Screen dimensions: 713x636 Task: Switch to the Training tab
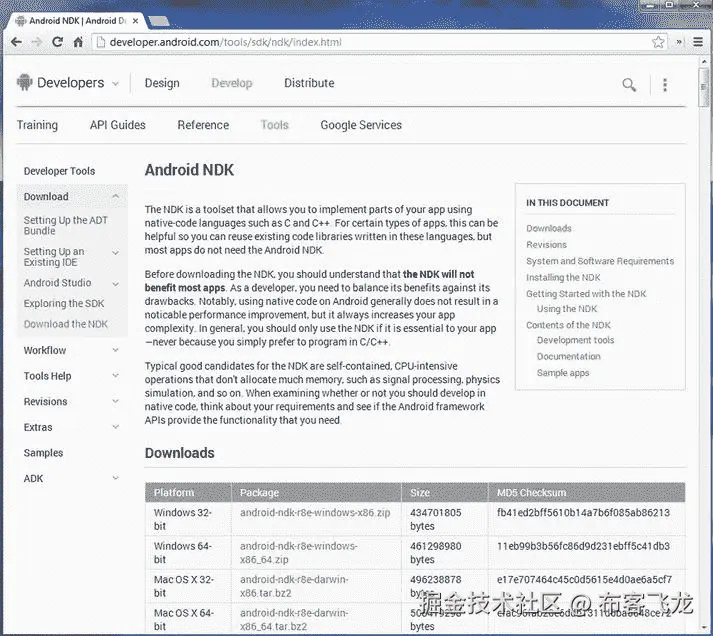(x=37, y=125)
